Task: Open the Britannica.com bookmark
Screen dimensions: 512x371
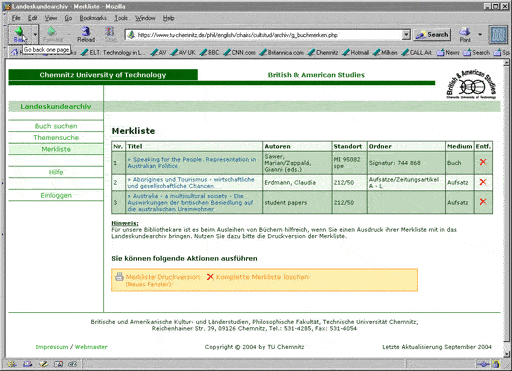Action: [282, 52]
